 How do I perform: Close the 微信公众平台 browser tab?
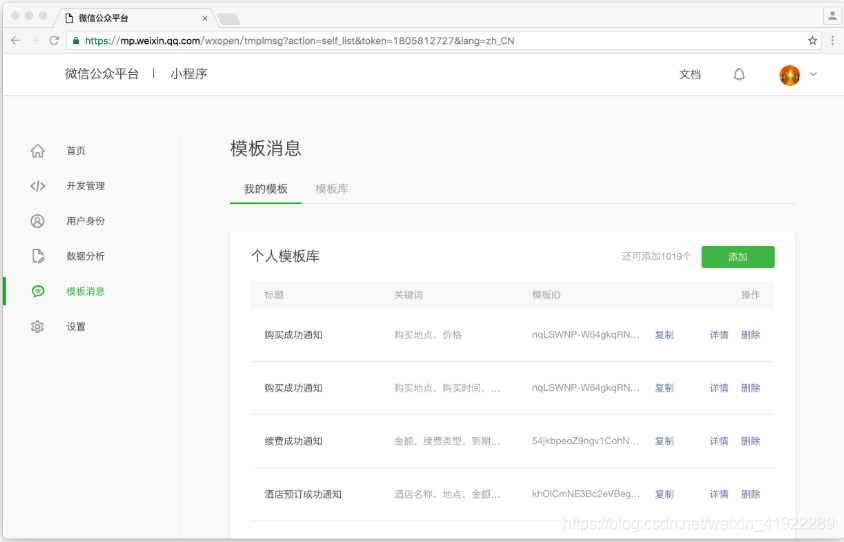coord(205,18)
